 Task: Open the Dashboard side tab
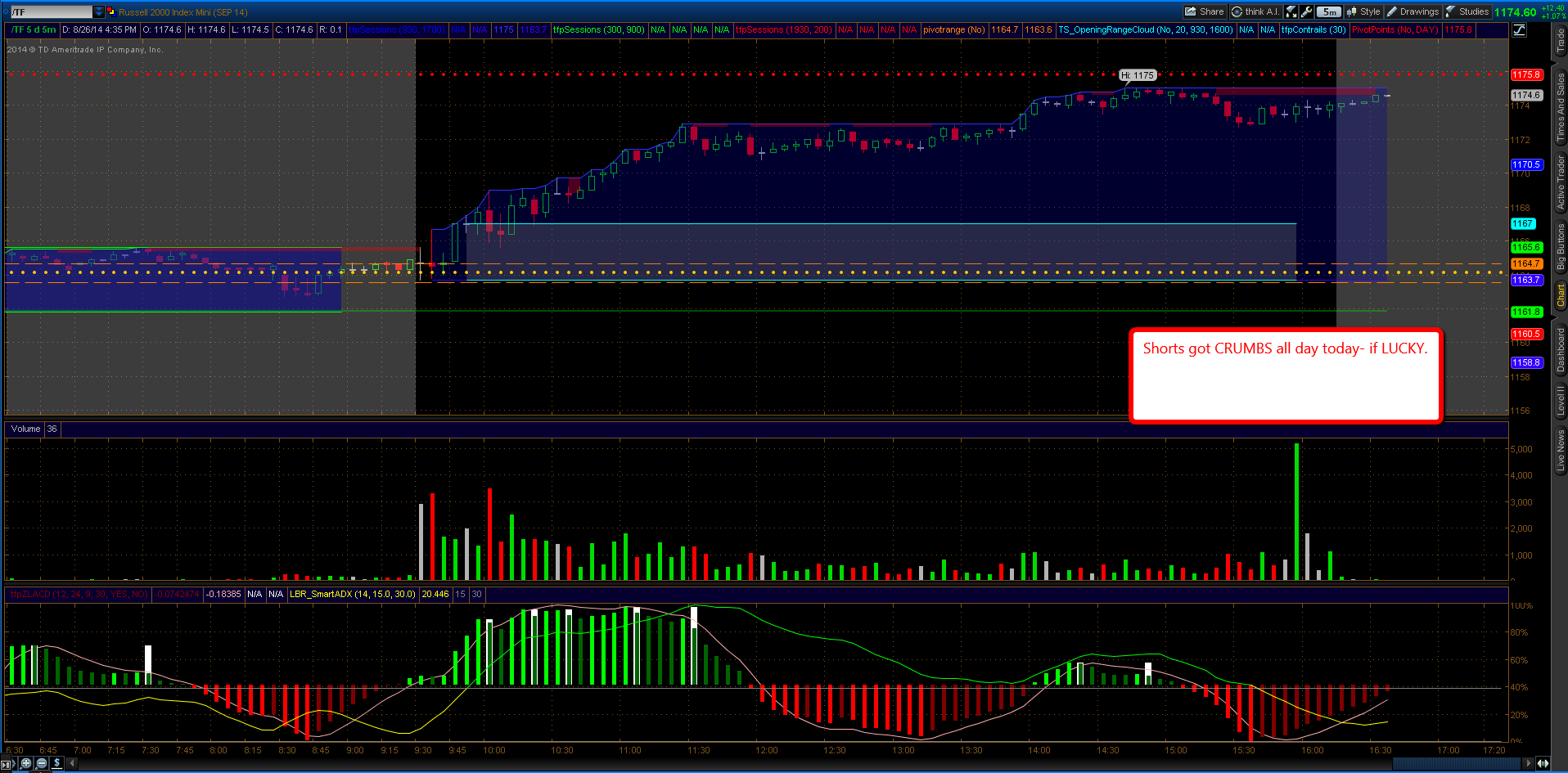[x=1560, y=349]
